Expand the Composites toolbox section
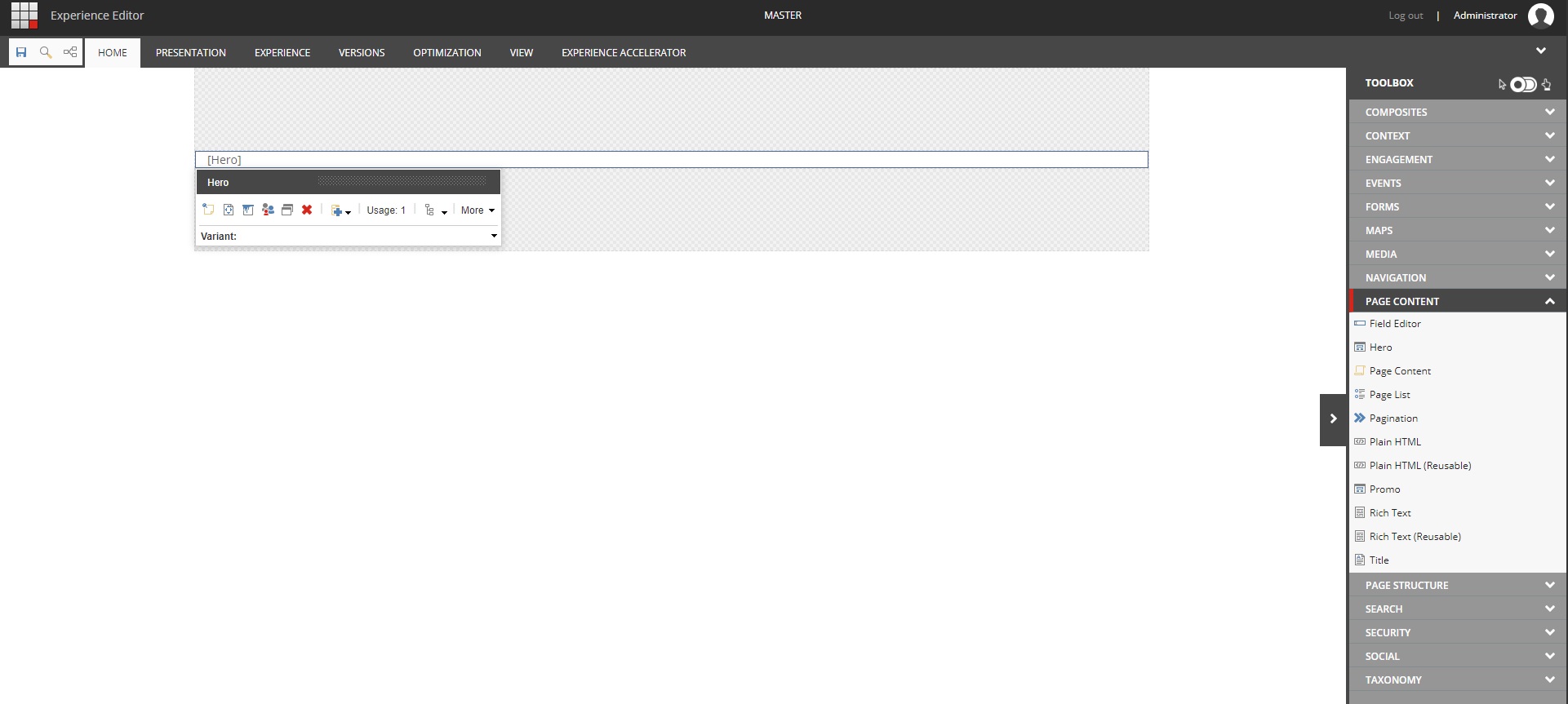1568x704 pixels. [1457, 112]
